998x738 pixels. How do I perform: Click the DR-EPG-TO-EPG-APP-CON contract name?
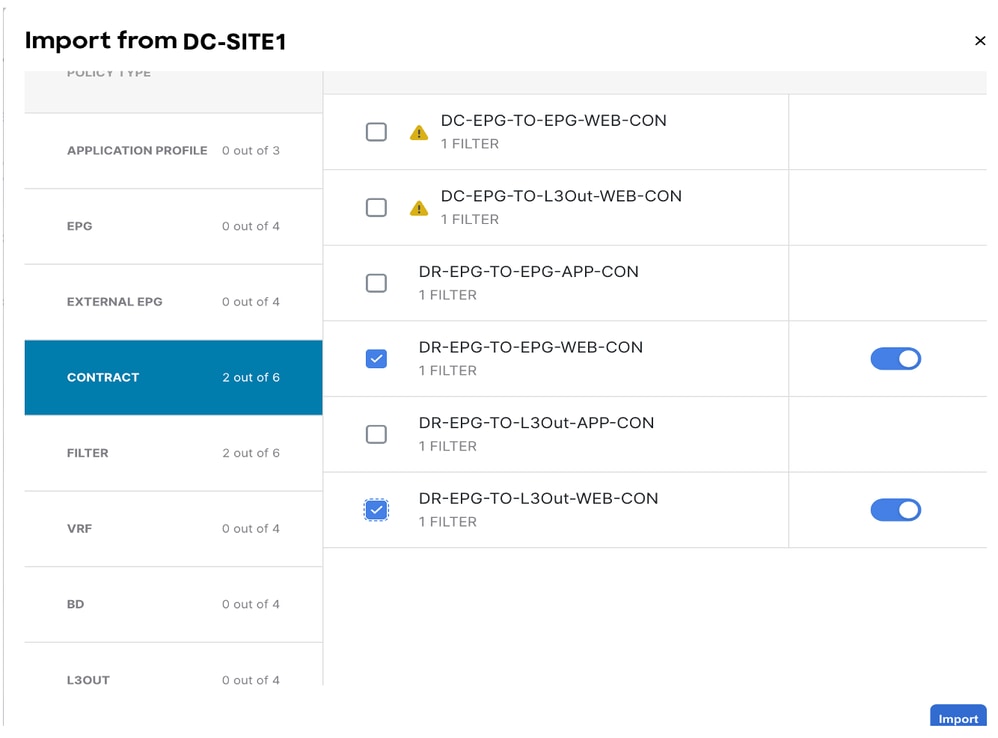528,272
